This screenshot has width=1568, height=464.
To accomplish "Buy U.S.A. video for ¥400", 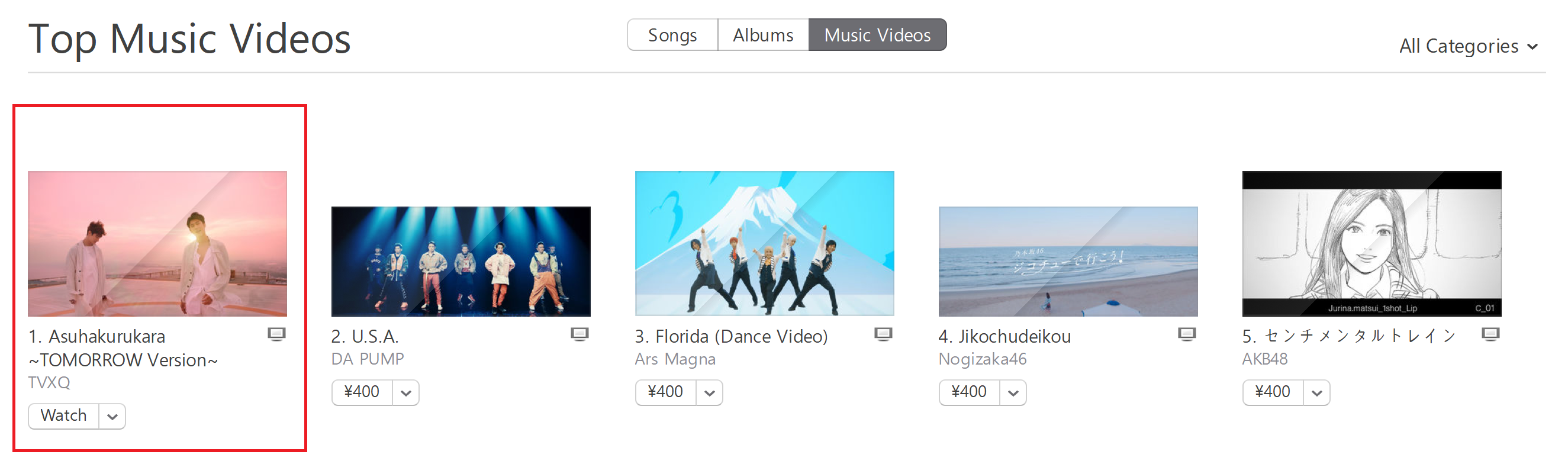I will [x=362, y=393].
